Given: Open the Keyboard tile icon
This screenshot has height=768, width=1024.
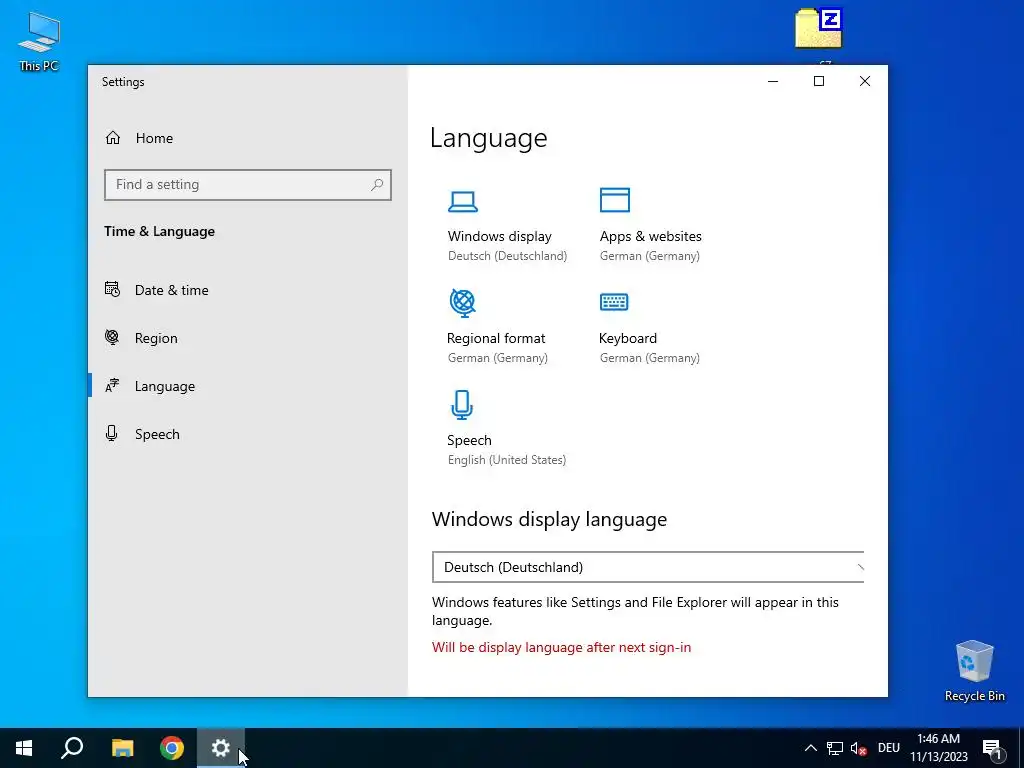Looking at the screenshot, I should pos(614,302).
